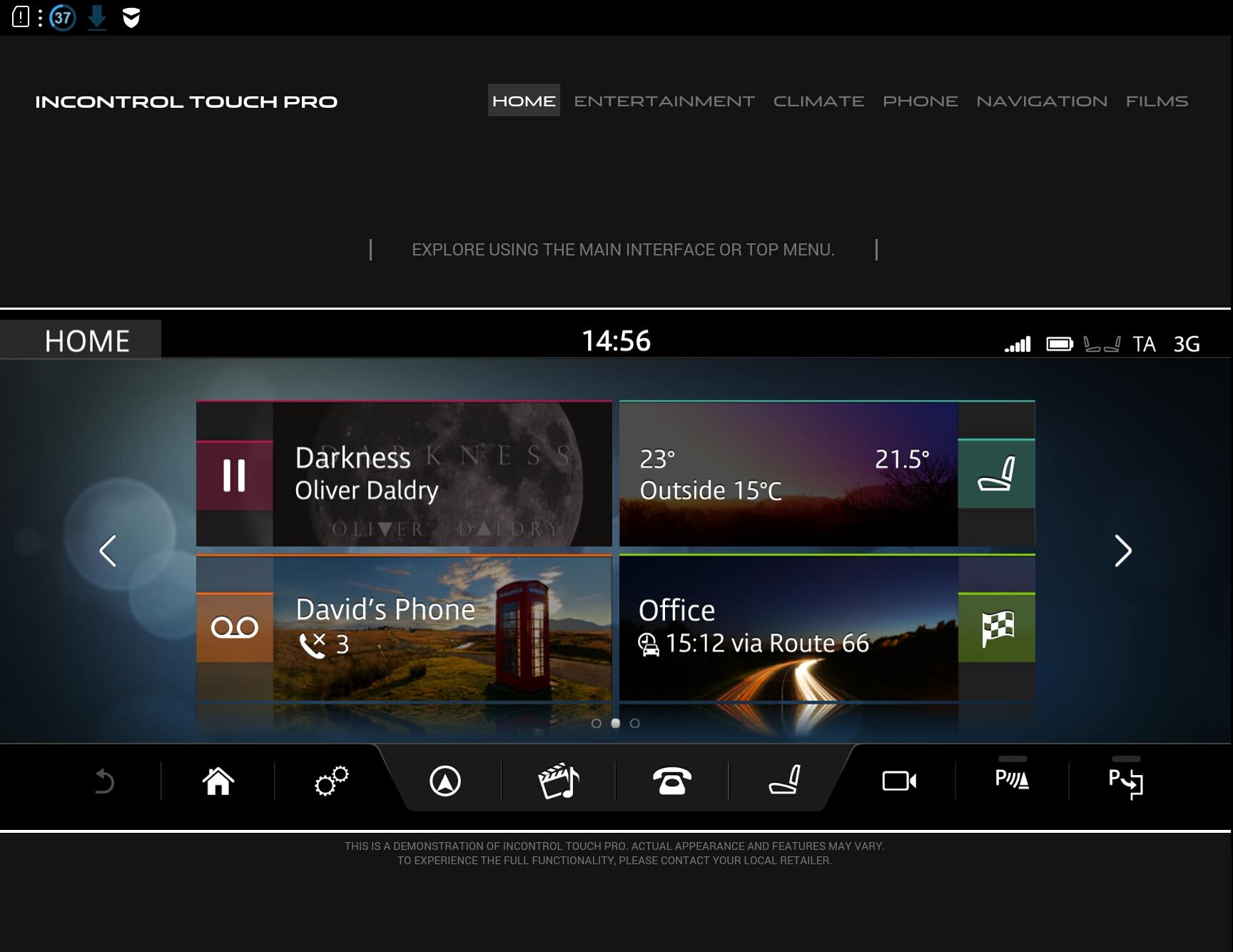Select the FILMS top menu item
The height and width of the screenshot is (952, 1233).
click(x=1157, y=101)
